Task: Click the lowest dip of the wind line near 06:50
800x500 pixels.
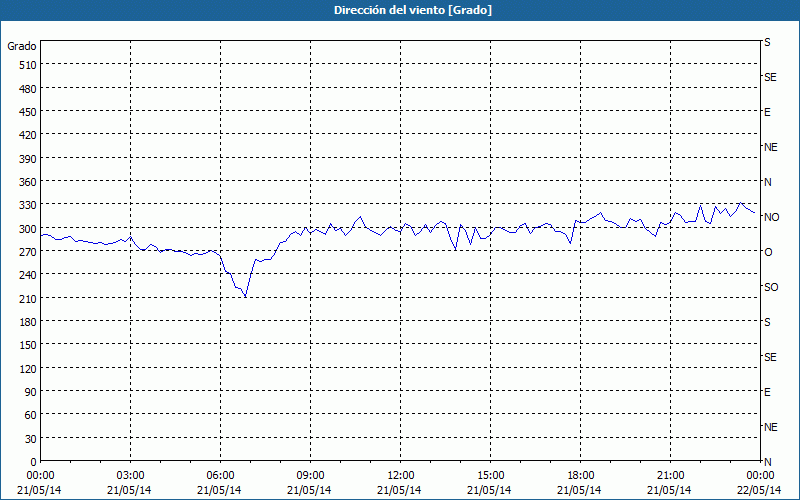Action: pos(245,296)
